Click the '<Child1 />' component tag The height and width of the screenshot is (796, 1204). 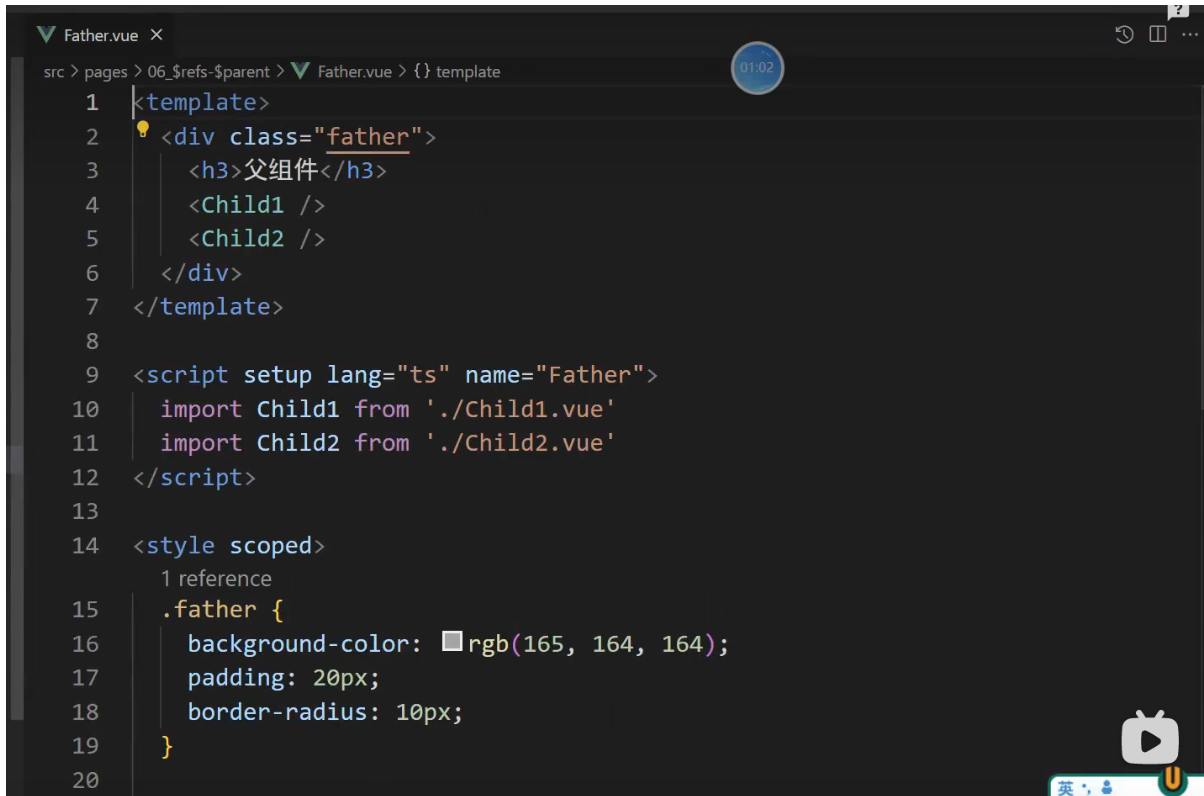pyautogui.click(x=257, y=205)
